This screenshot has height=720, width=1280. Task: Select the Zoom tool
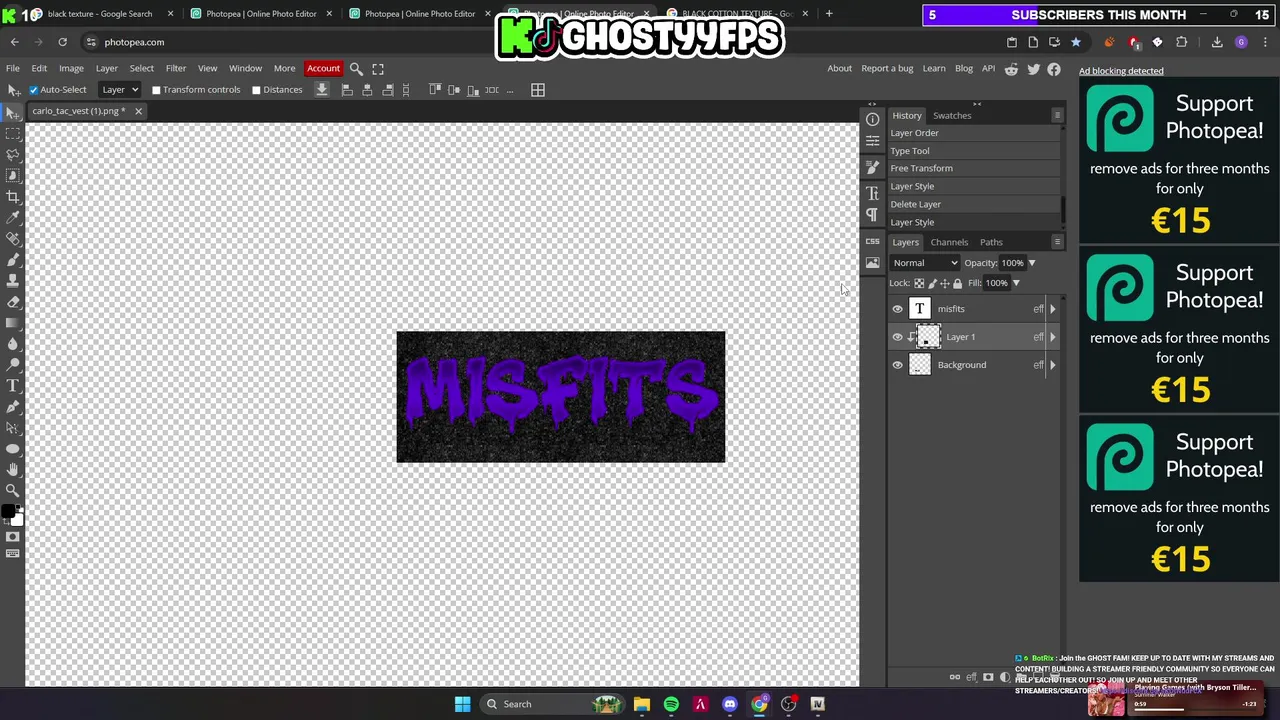coord(13,490)
